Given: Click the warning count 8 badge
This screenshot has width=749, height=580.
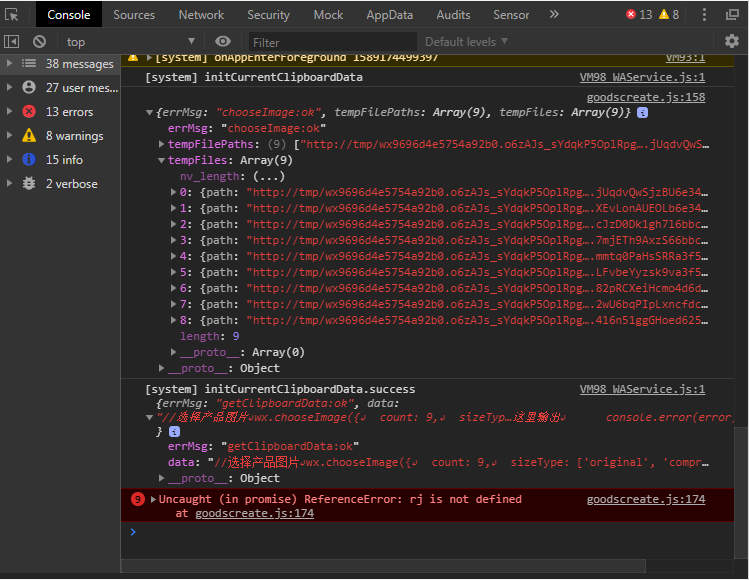Looking at the screenshot, I should (x=669, y=15).
